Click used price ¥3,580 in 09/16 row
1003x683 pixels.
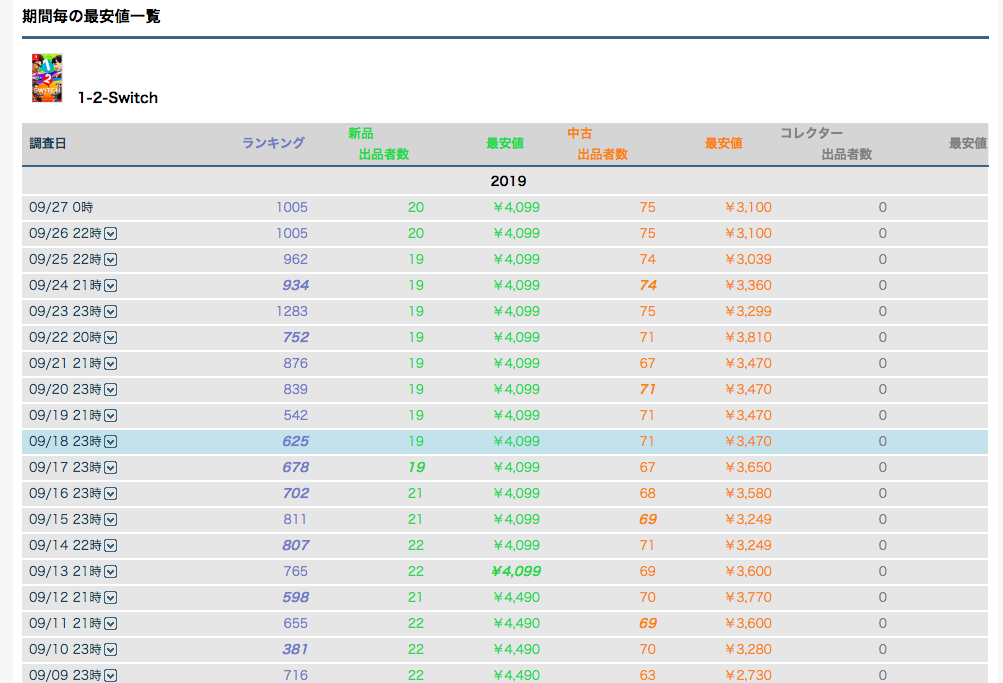tap(748, 493)
